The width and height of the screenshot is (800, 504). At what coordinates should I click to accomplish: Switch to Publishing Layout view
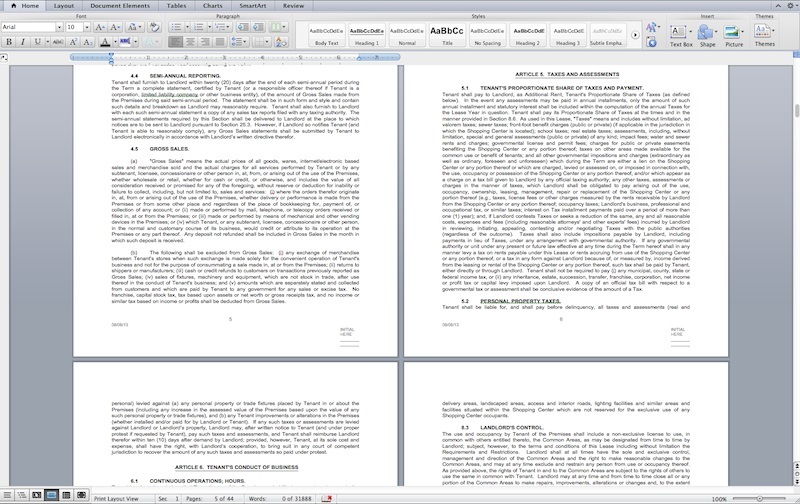(x=37, y=495)
